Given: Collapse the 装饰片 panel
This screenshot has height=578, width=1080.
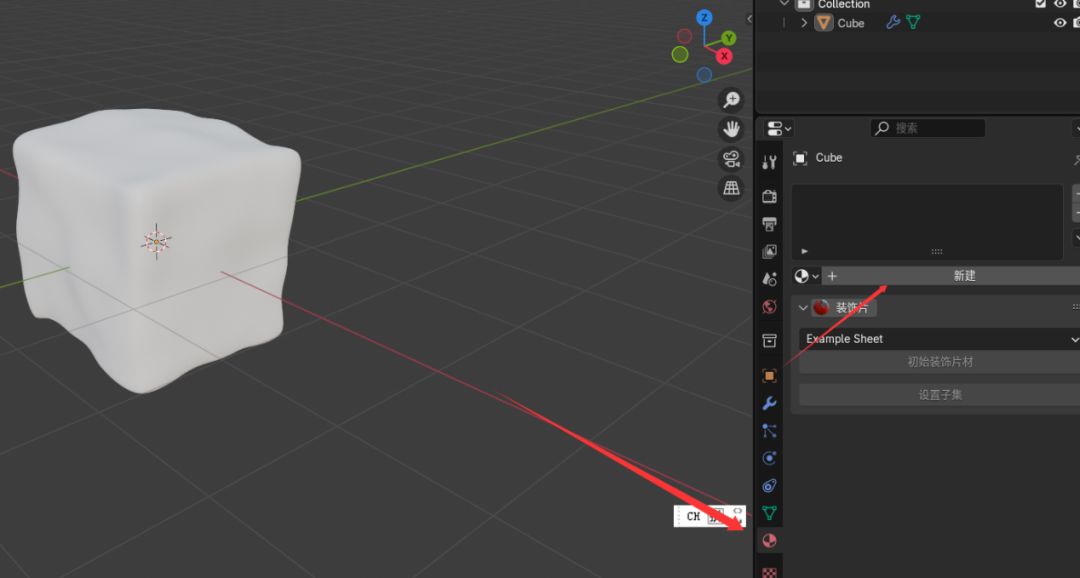Looking at the screenshot, I should click(x=804, y=308).
